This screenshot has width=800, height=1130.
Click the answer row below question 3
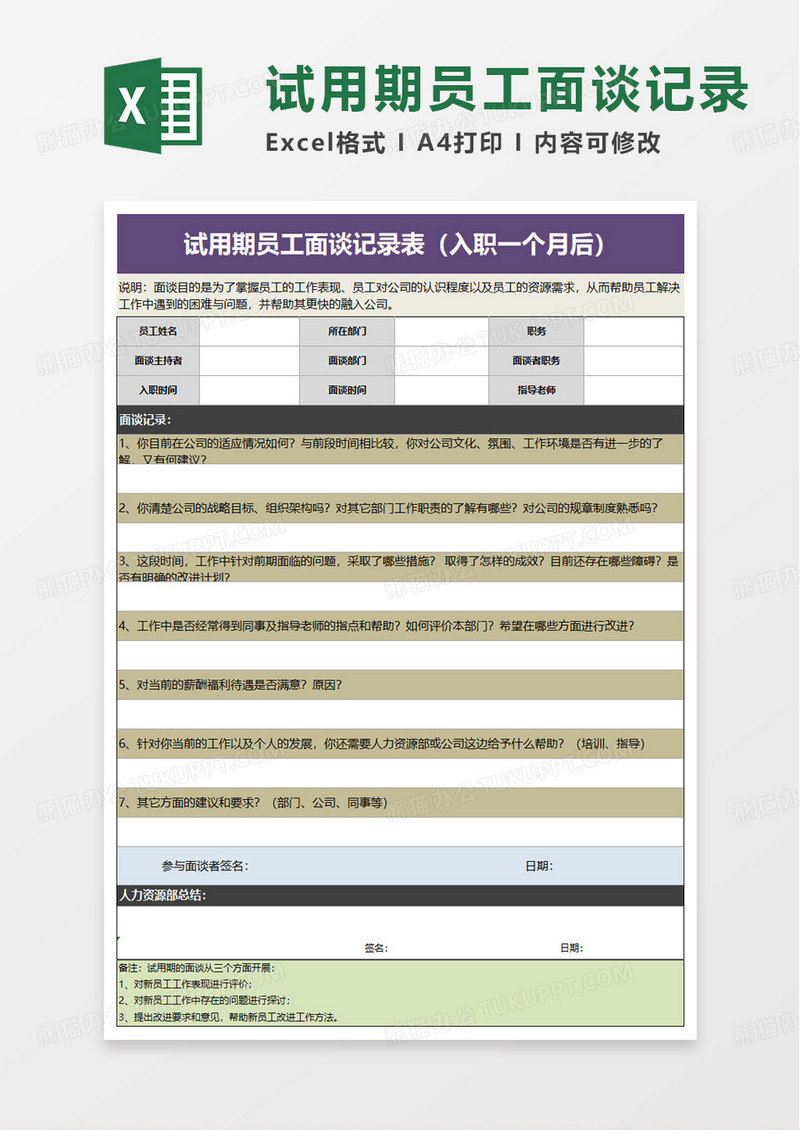[x=400, y=597]
